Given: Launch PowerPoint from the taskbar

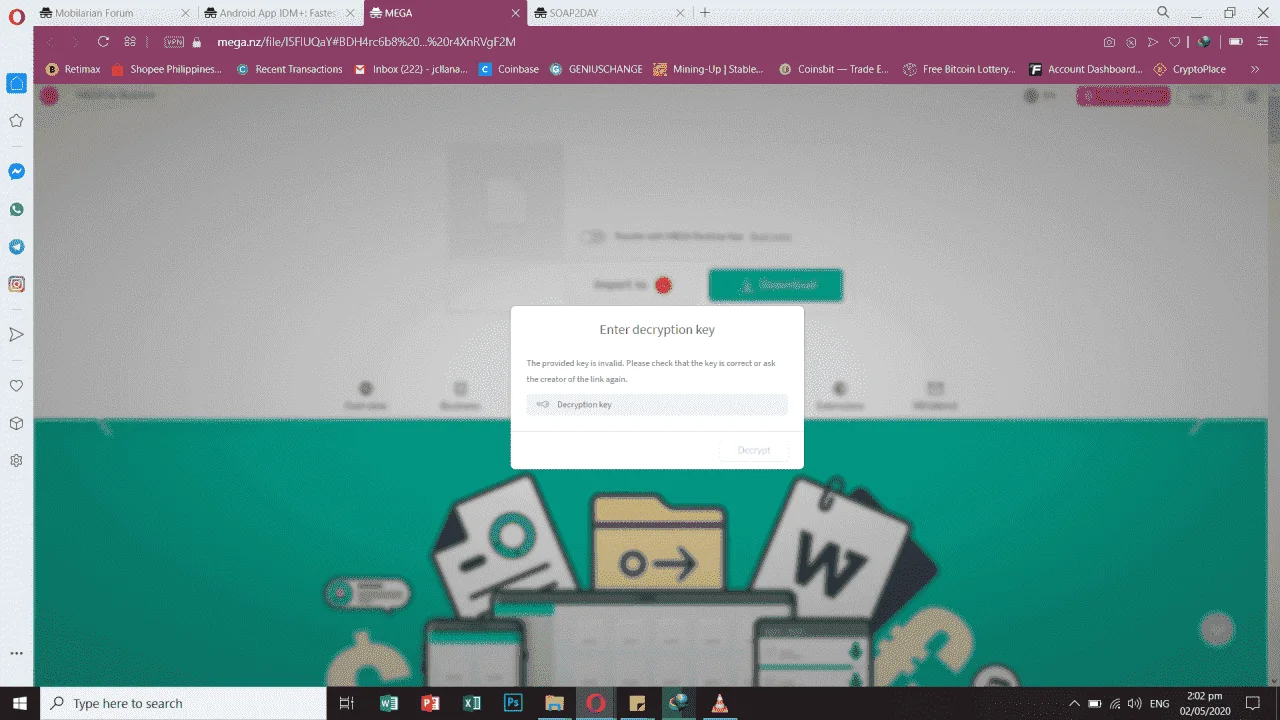Looking at the screenshot, I should 430,703.
